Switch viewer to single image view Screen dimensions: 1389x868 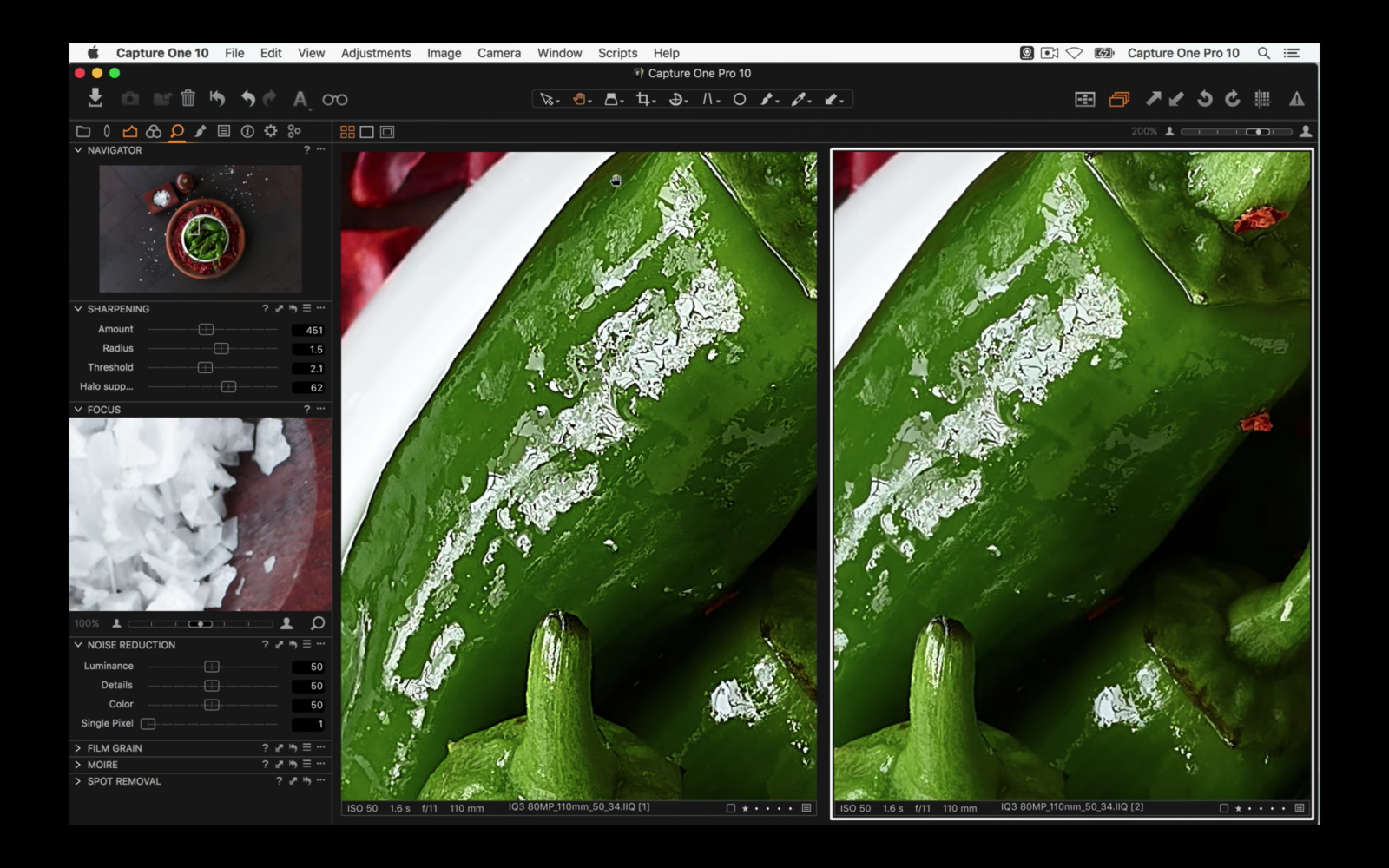coord(365,132)
